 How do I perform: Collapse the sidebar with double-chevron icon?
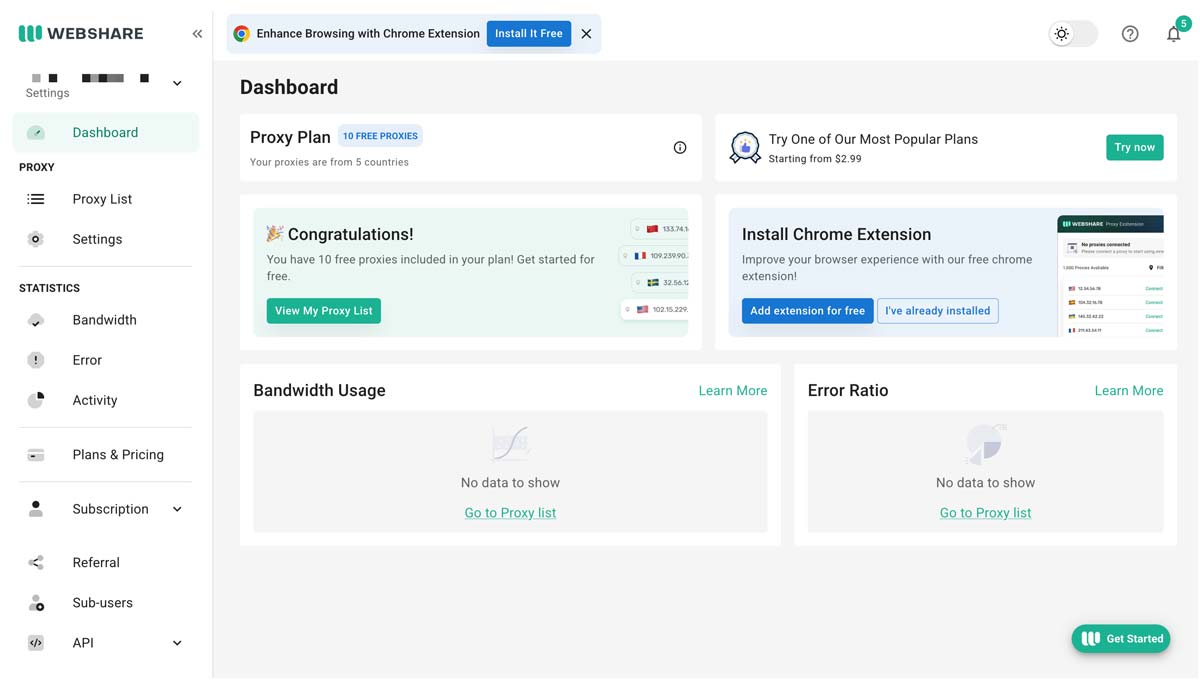(197, 34)
